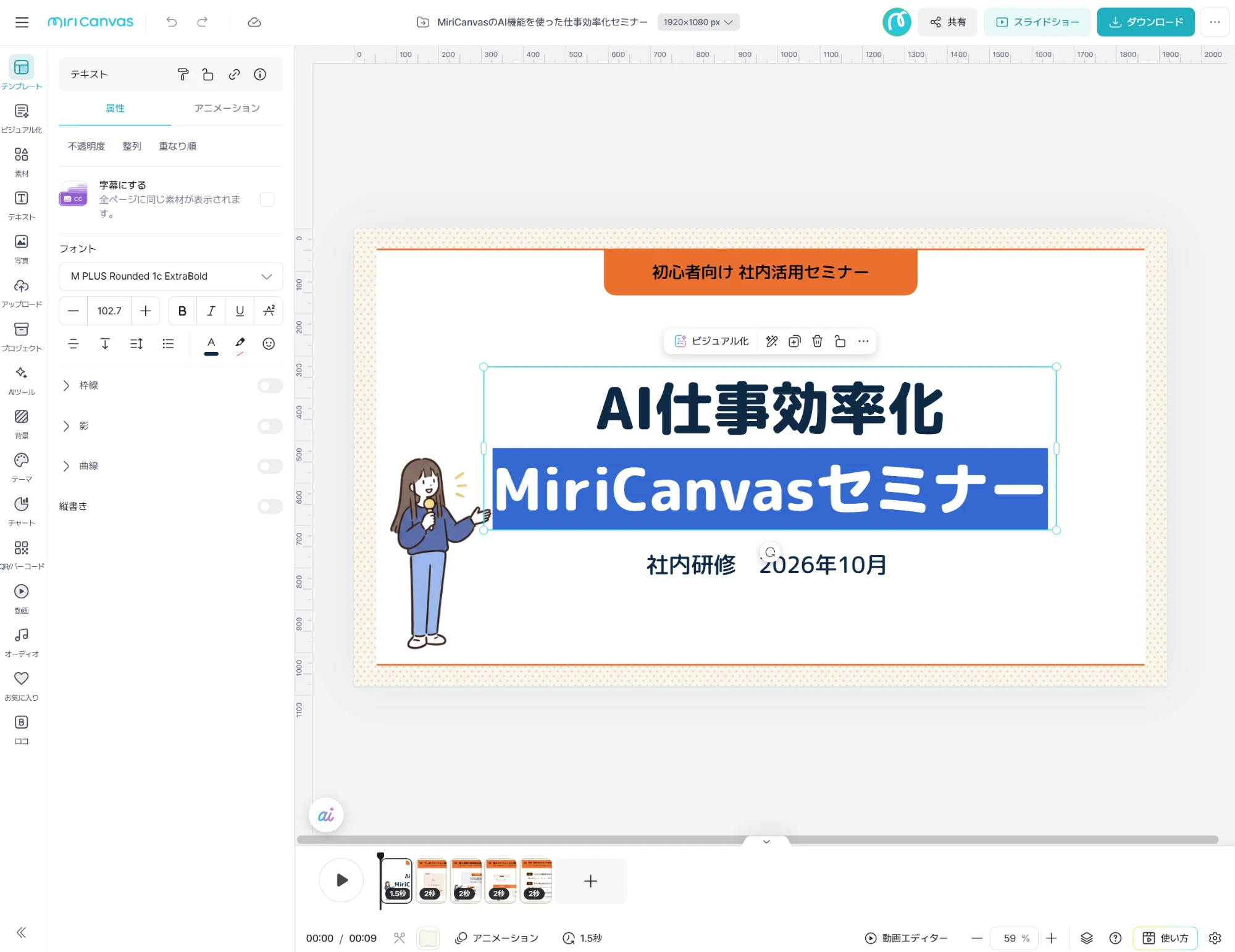
Task: Open the M PLUS Rounded font dropdown
Action: [171, 277]
